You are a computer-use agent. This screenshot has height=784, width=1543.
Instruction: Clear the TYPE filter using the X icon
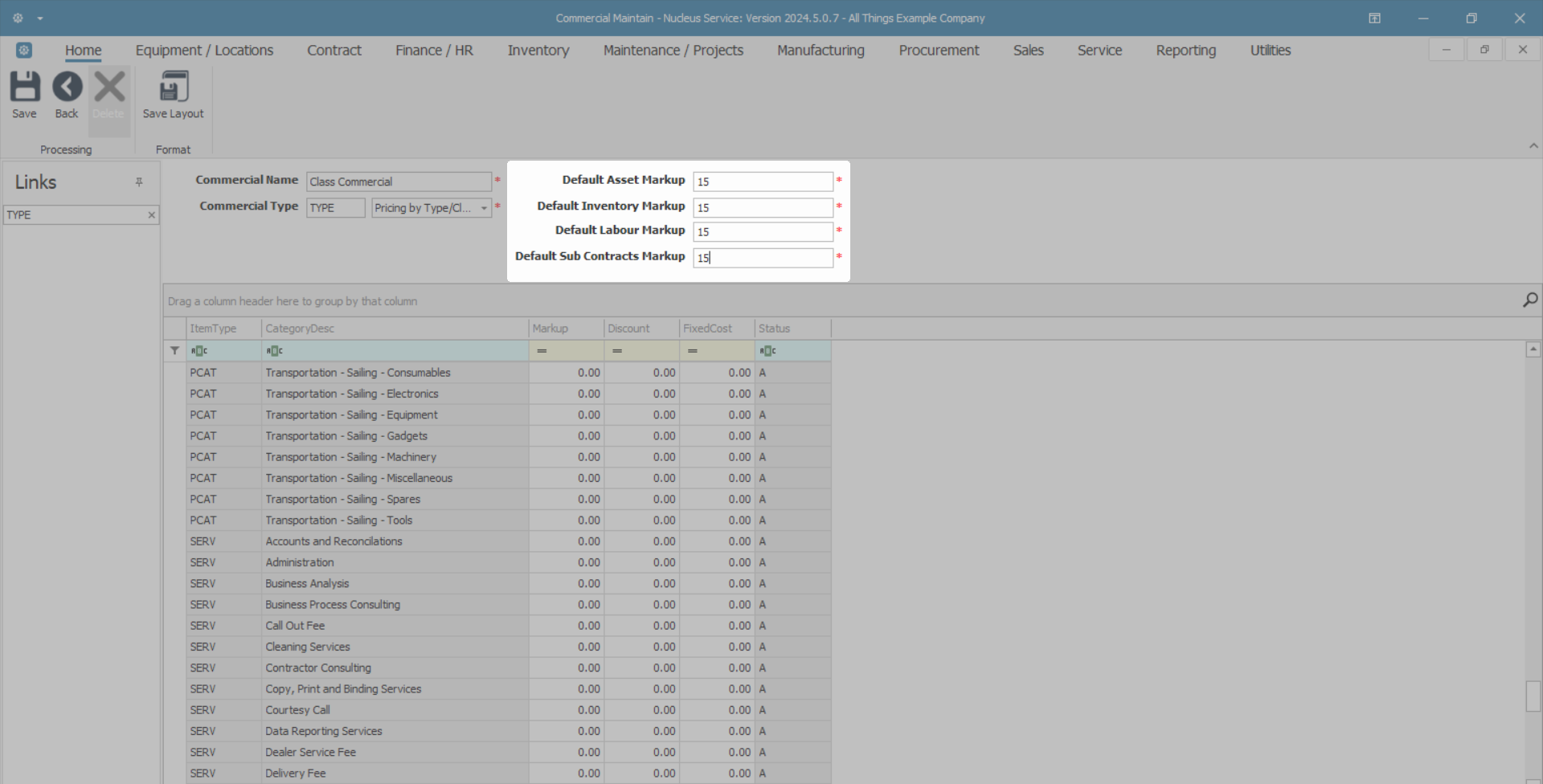point(151,215)
